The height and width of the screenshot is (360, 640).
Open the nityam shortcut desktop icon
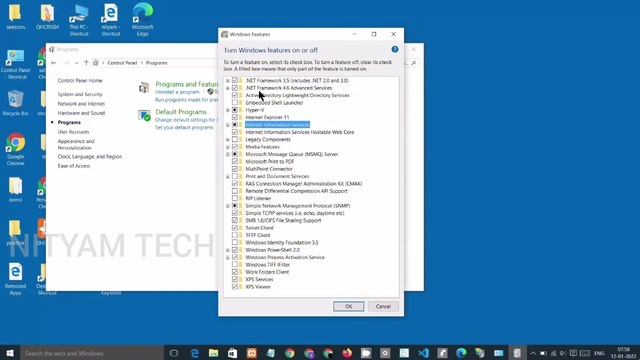pyautogui.click(x=111, y=20)
